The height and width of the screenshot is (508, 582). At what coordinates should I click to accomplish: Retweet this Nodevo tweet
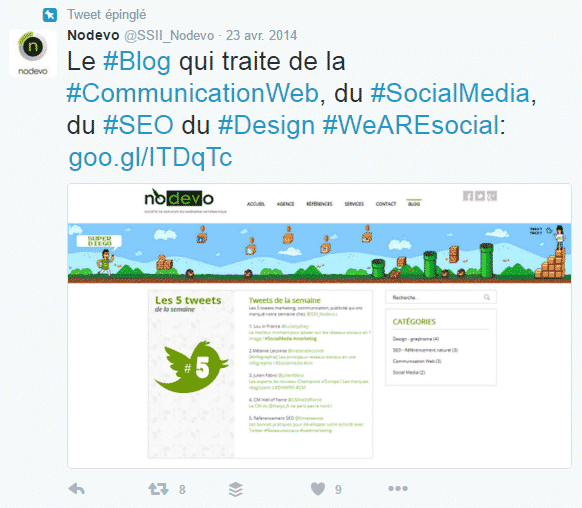pos(158,489)
